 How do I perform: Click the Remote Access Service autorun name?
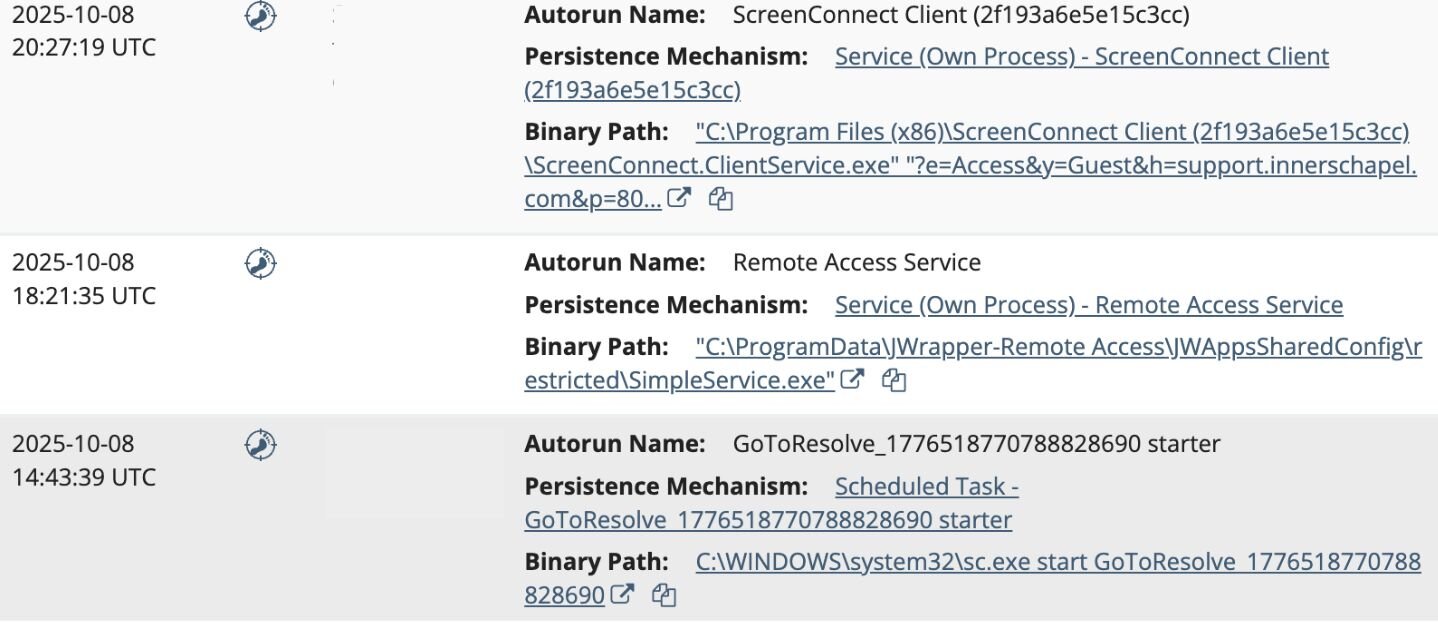[x=856, y=263]
